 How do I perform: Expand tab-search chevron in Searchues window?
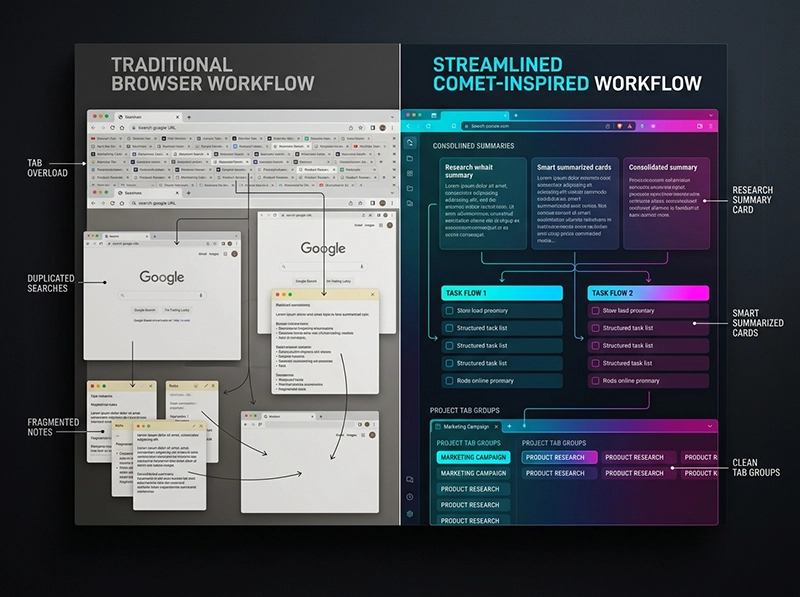pos(392,193)
